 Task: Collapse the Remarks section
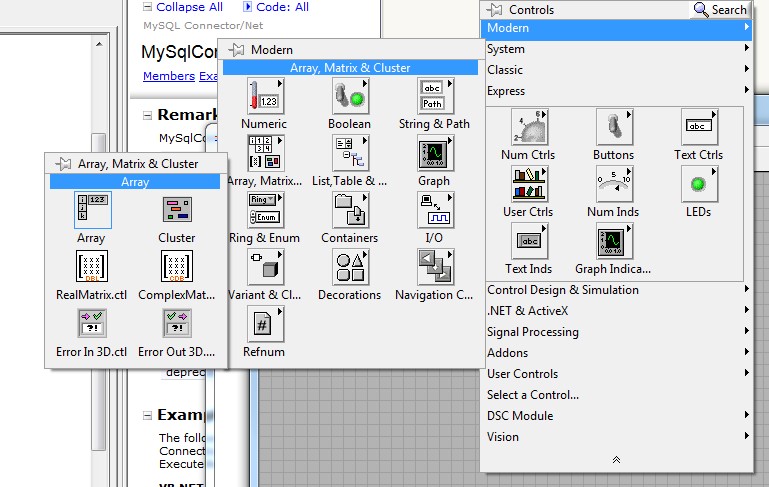[x=147, y=115]
